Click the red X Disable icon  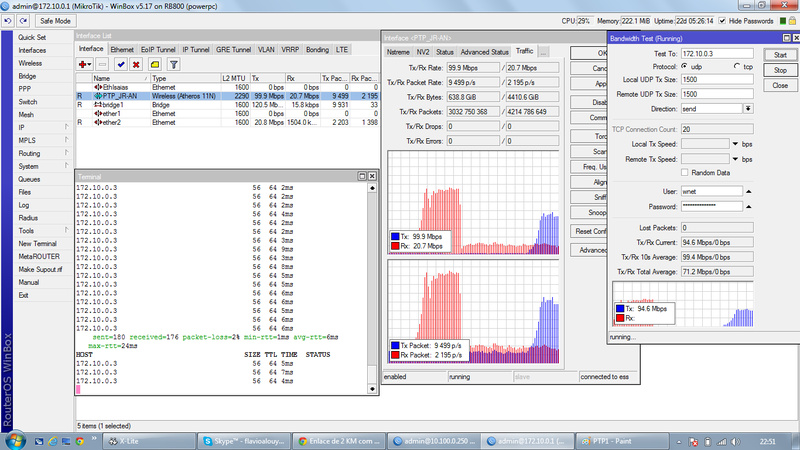136,63
